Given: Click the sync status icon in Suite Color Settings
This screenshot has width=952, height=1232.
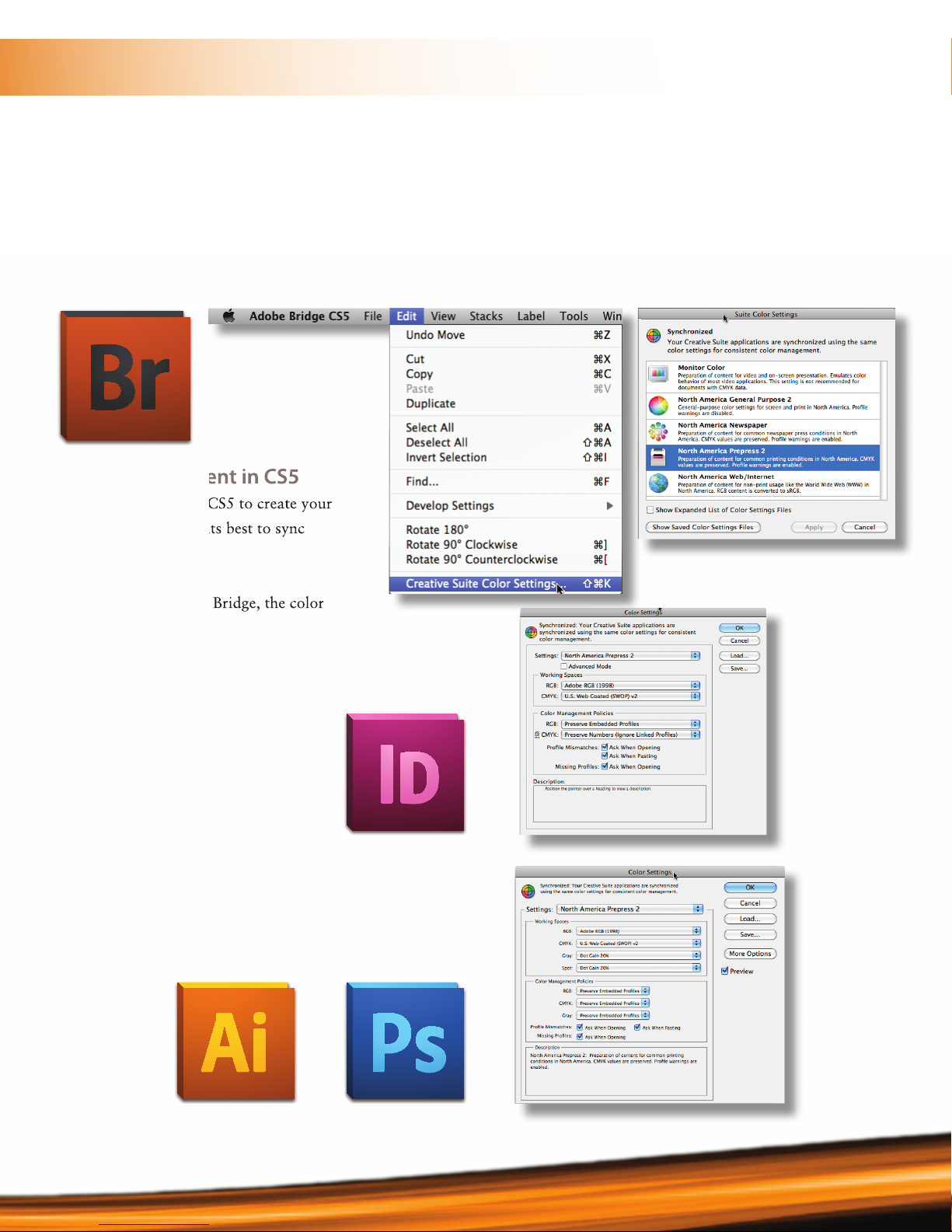Looking at the screenshot, I should (x=654, y=337).
